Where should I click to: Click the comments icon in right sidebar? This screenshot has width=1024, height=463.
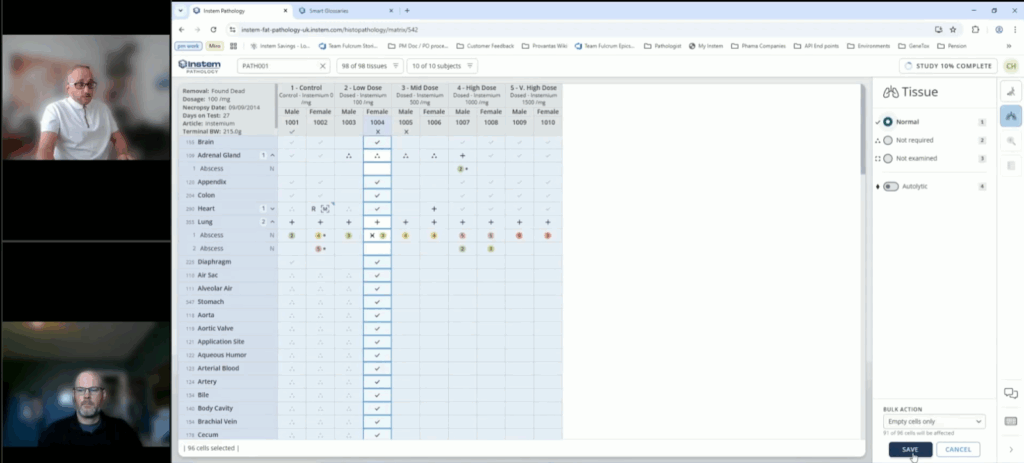point(1010,393)
